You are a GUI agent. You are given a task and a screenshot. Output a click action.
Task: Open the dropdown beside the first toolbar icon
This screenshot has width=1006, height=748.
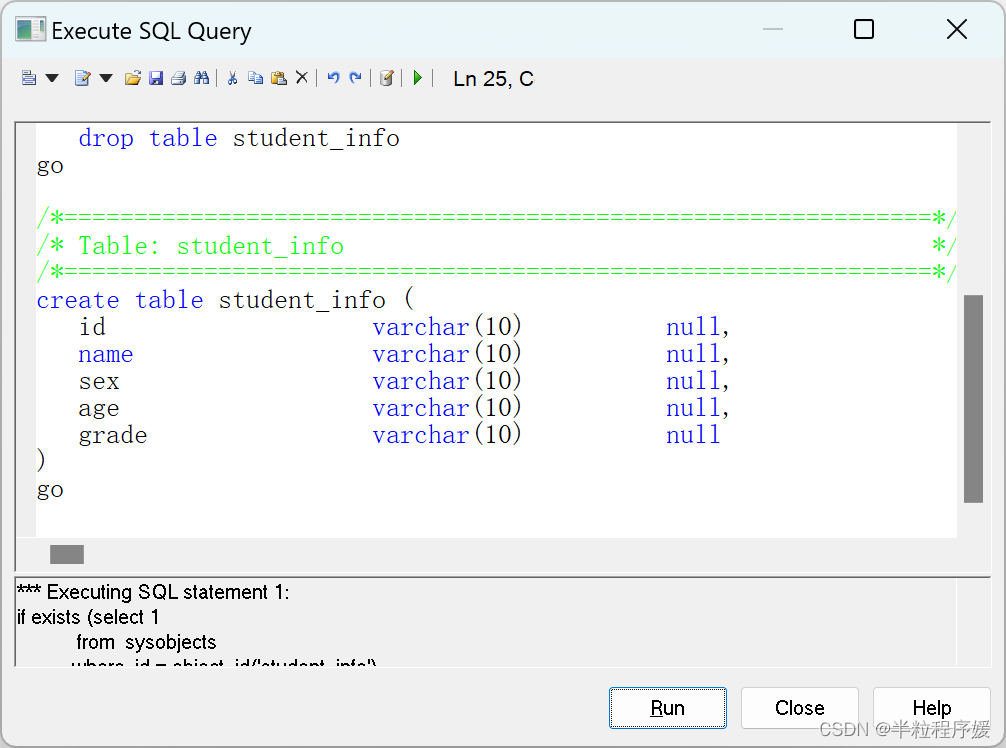point(53,77)
